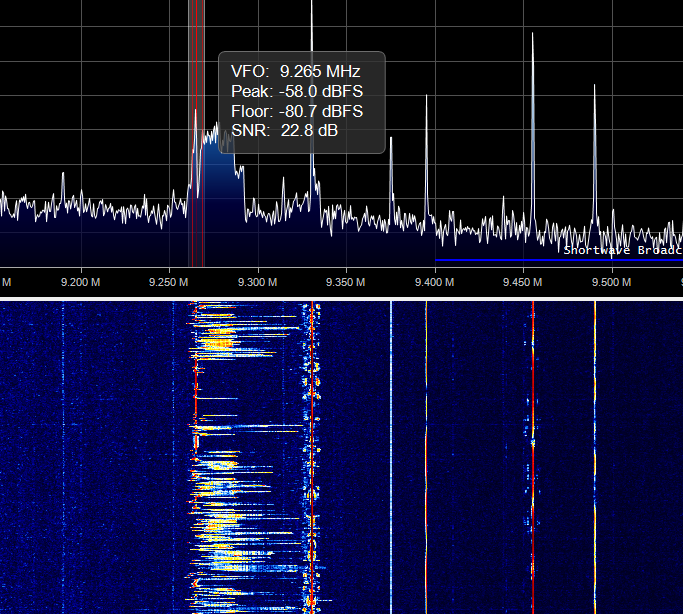
Task: Click the red waterfall carrier near 9.455 MHz
Action: (532, 450)
